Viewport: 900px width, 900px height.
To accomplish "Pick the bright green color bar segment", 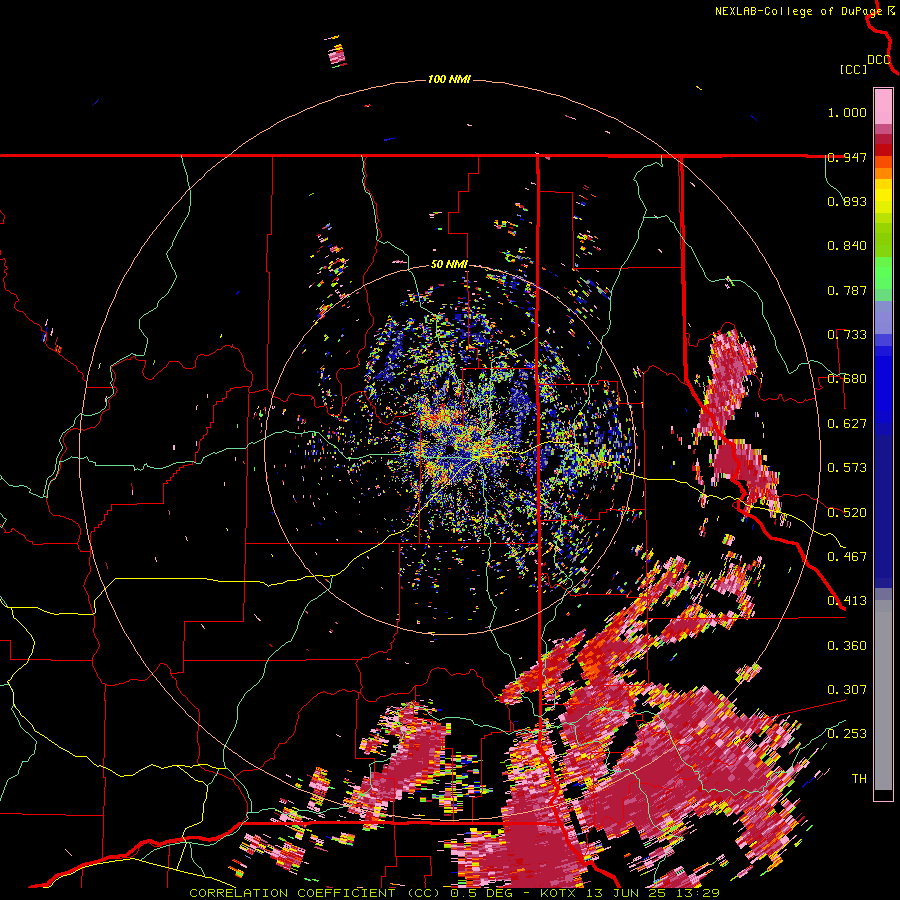I will [883, 273].
